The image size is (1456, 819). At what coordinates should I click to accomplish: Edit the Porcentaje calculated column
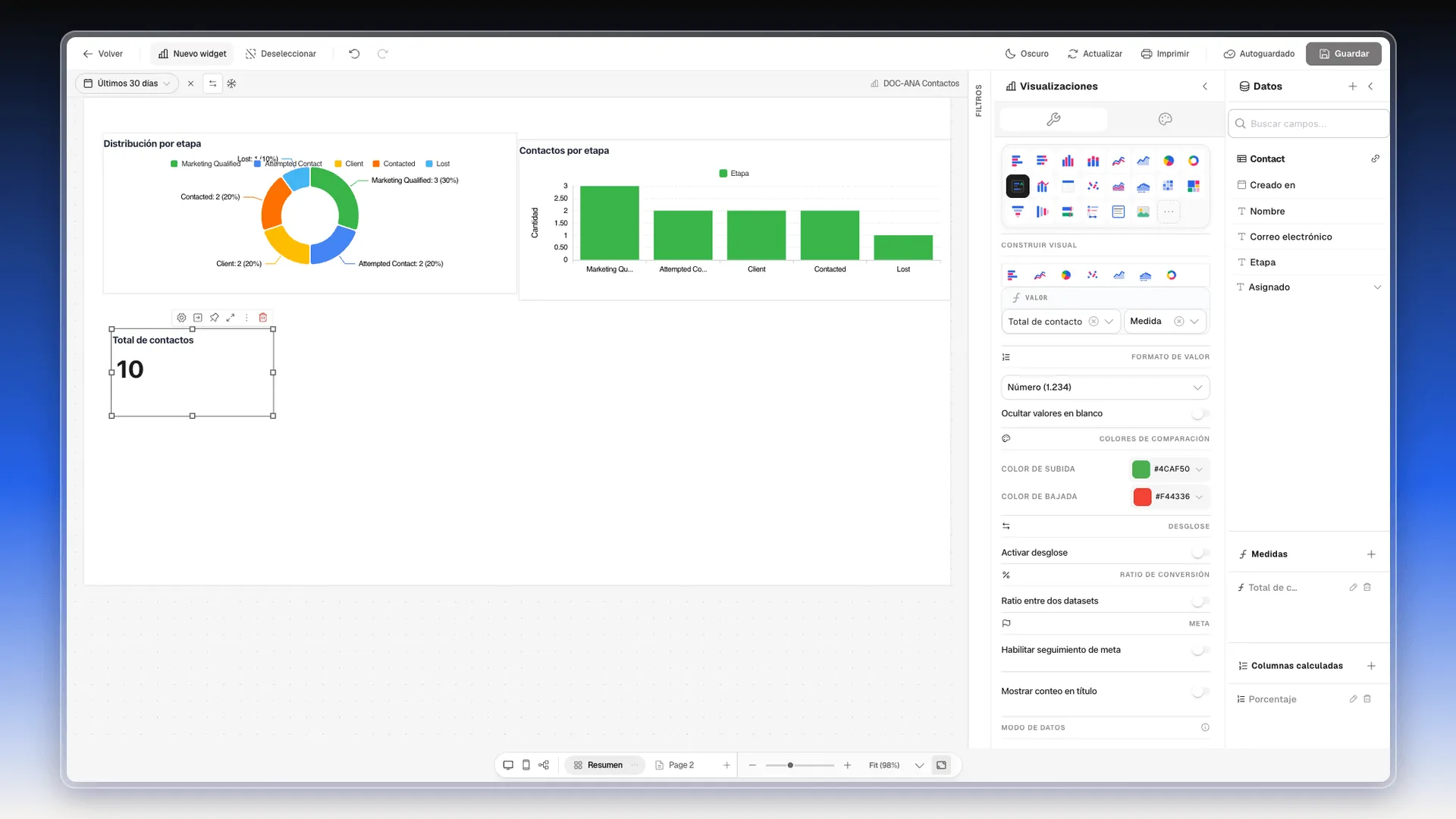1353,699
